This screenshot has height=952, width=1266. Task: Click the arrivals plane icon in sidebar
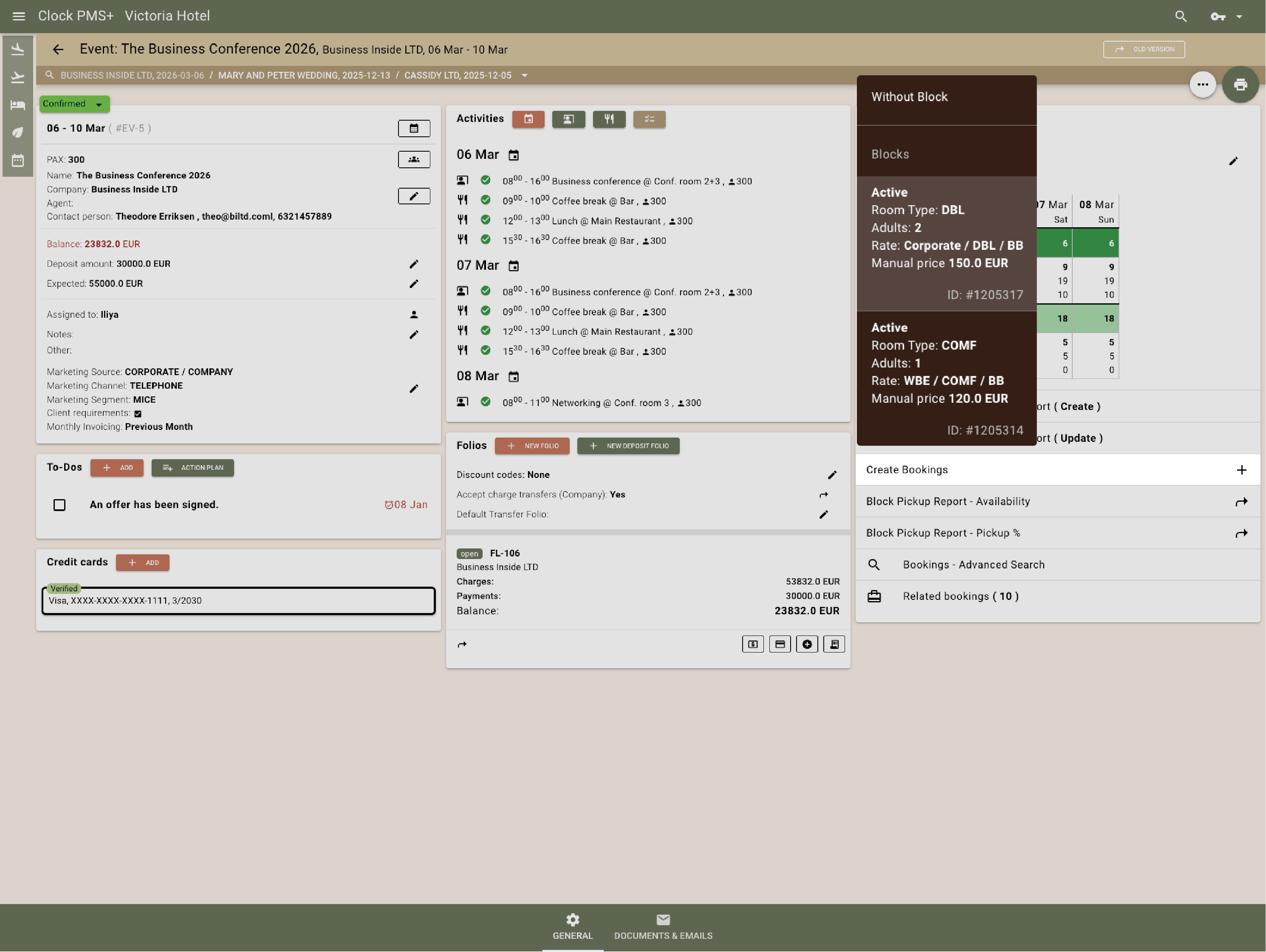[x=18, y=50]
